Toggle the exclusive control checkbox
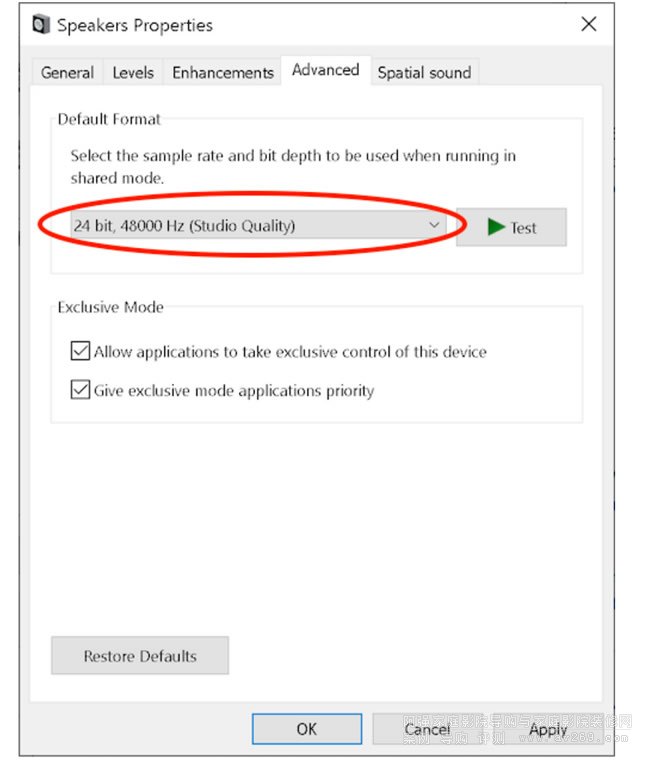The width and height of the screenshot is (650, 769). click(x=80, y=352)
